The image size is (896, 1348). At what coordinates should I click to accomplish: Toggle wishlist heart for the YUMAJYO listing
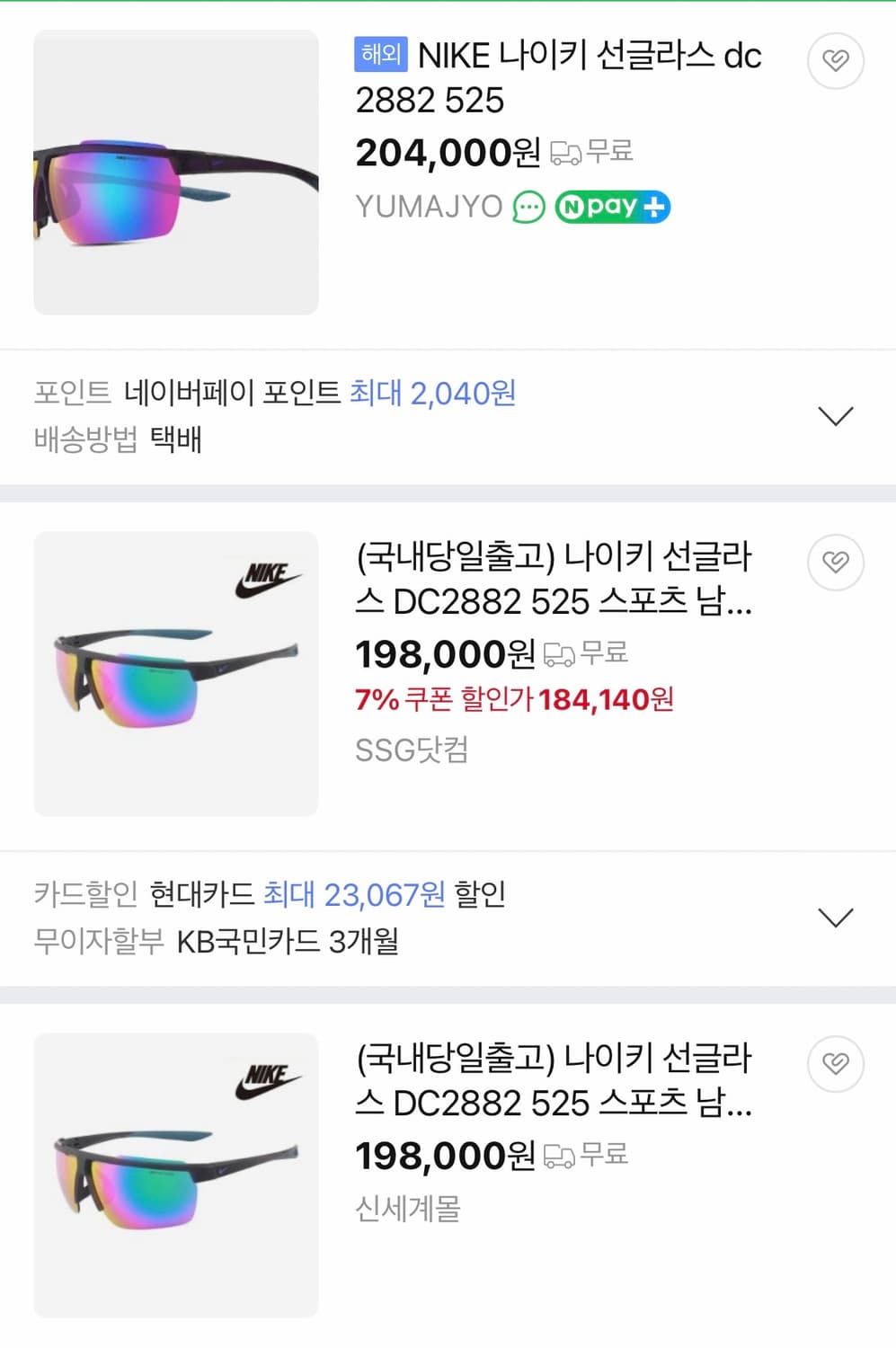tap(836, 60)
